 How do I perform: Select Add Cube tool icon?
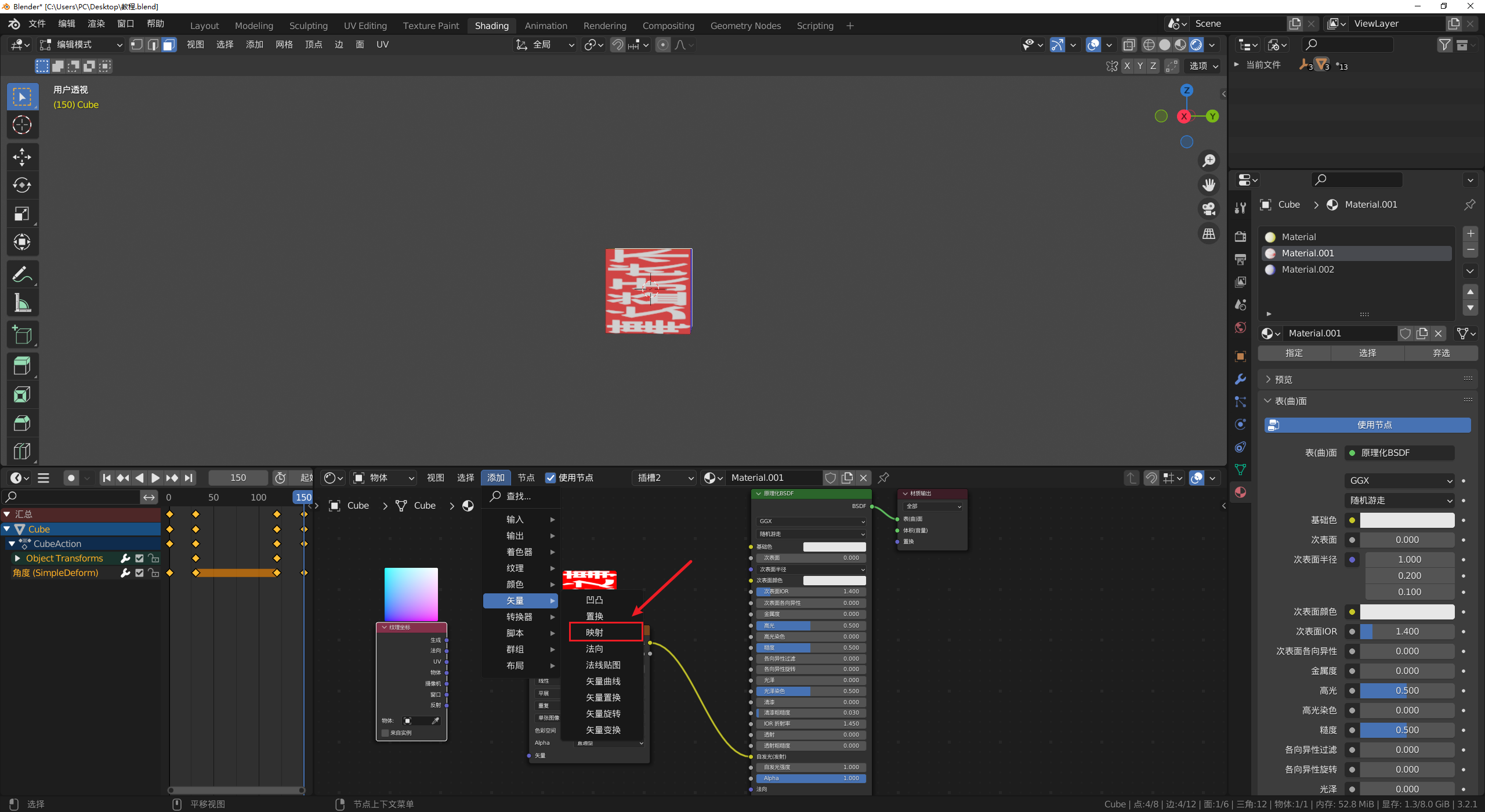point(22,335)
